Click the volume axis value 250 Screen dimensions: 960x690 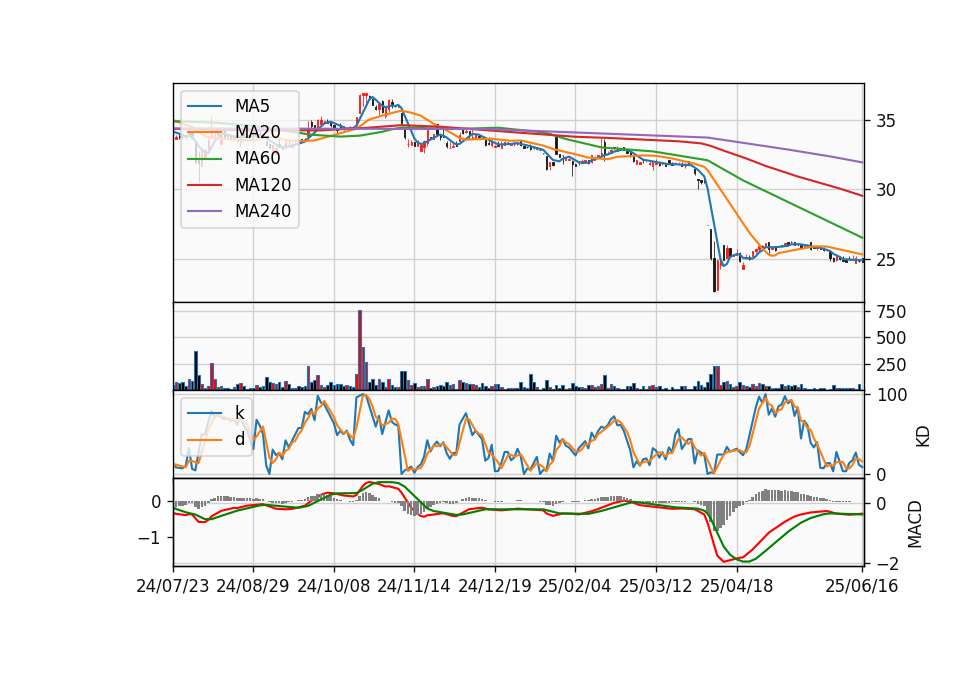pos(891,365)
